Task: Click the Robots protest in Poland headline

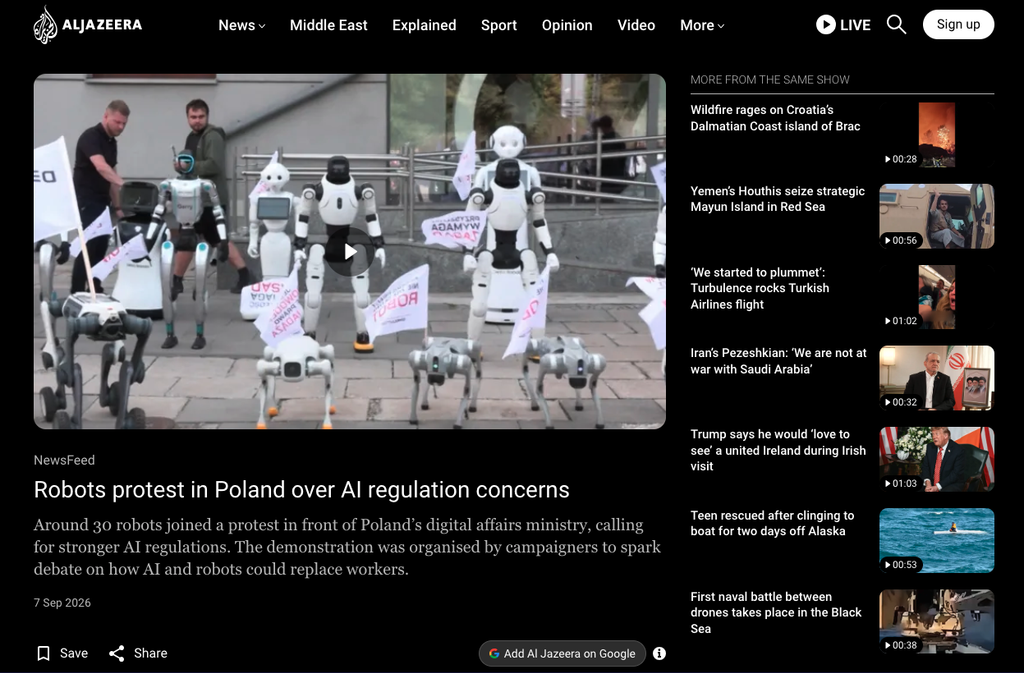Action: click(302, 490)
